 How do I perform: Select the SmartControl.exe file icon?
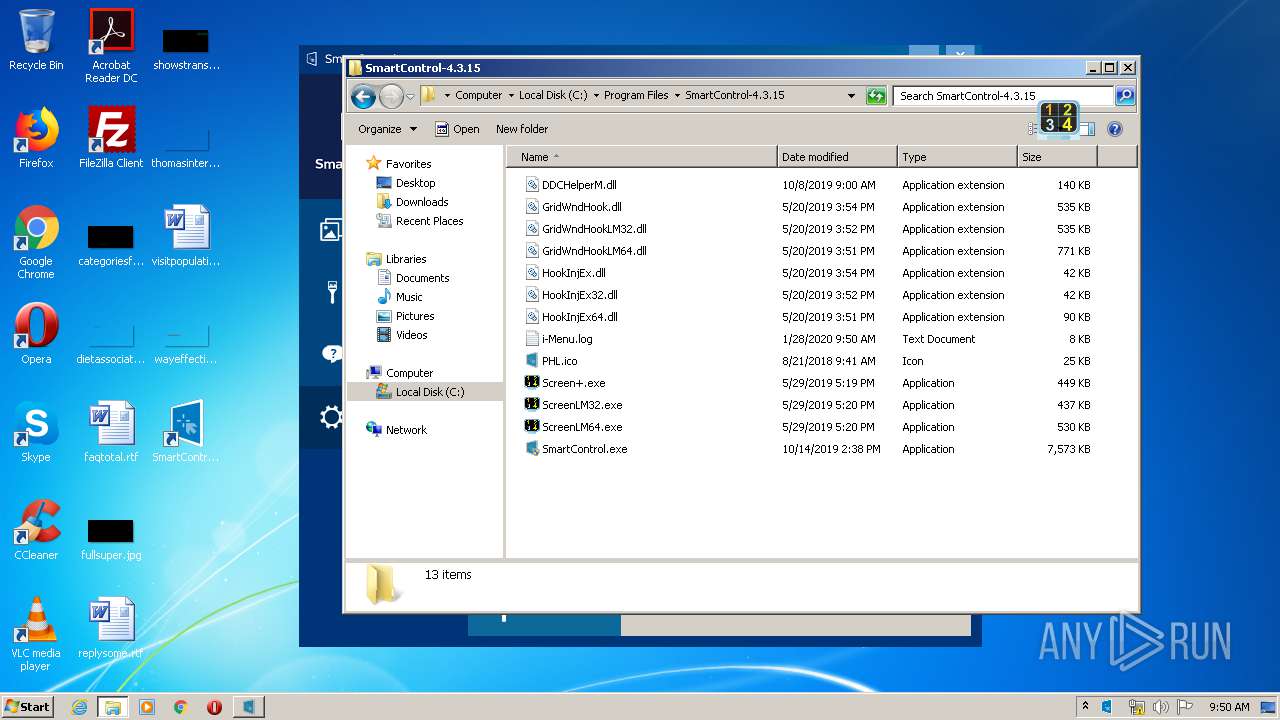(532, 449)
